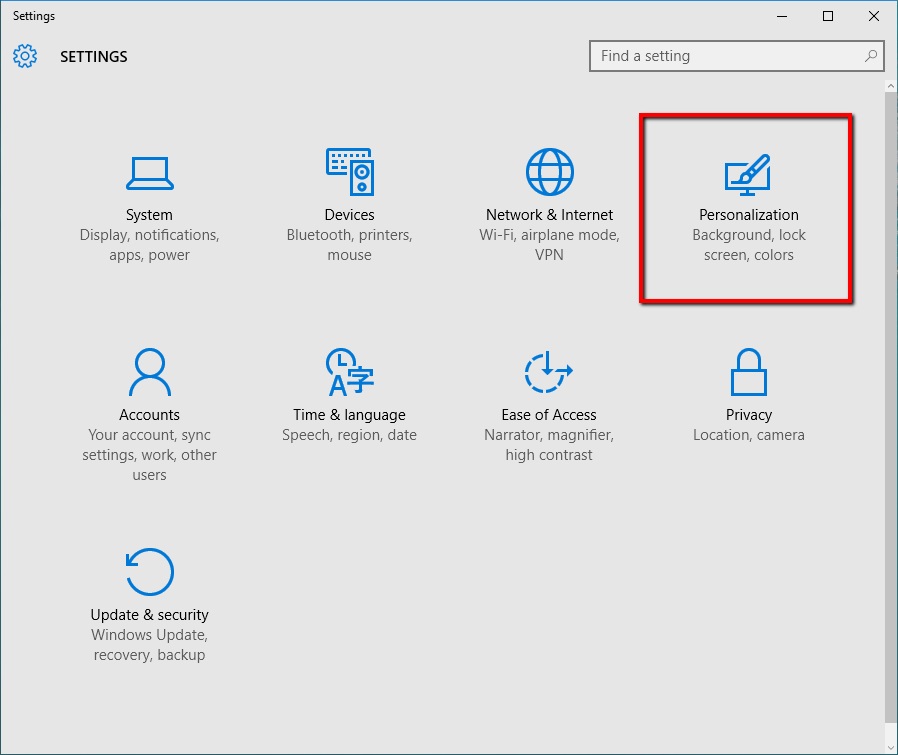Image resolution: width=898 pixels, height=755 pixels.
Task: Open the Personalization paintbrush monitor icon
Action: [747, 175]
